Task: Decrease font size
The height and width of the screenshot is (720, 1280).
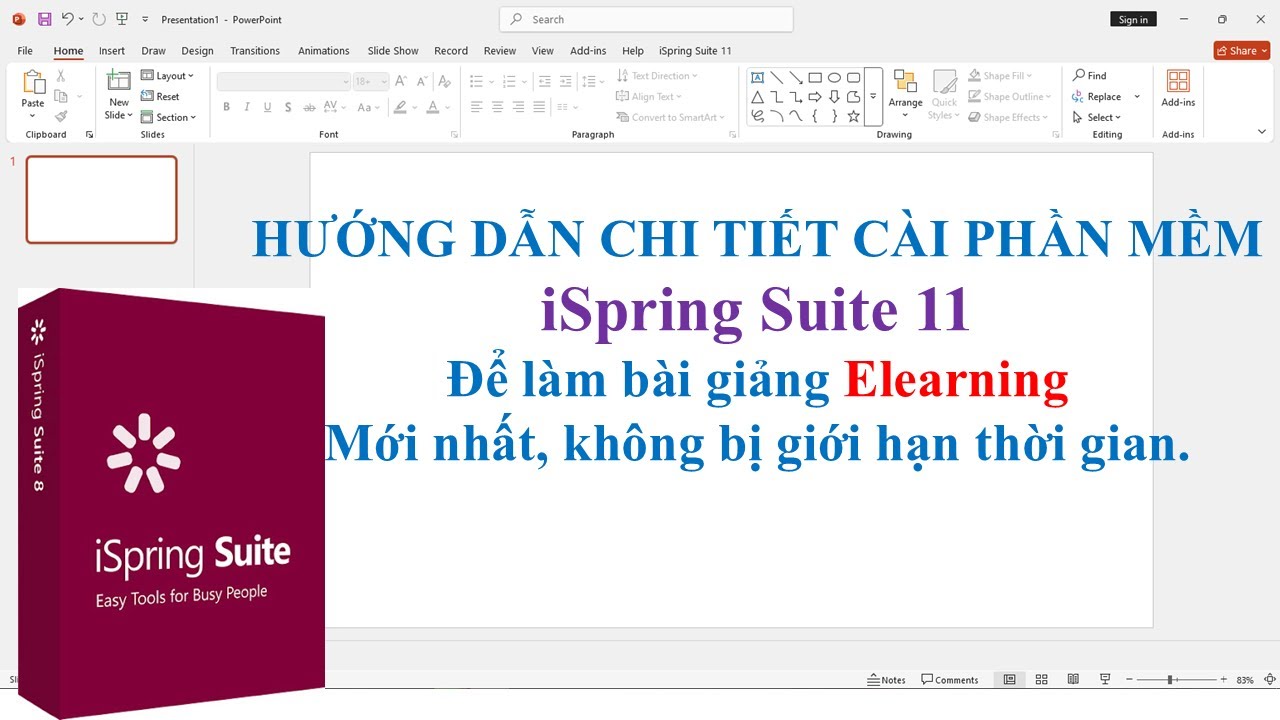Action: point(422,81)
